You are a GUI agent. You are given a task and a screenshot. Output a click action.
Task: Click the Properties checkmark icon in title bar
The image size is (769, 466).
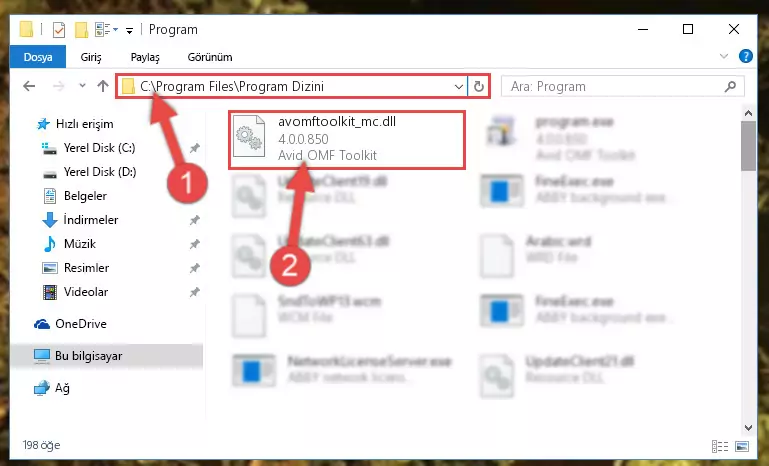pyautogui.click(x=58, y=30)
